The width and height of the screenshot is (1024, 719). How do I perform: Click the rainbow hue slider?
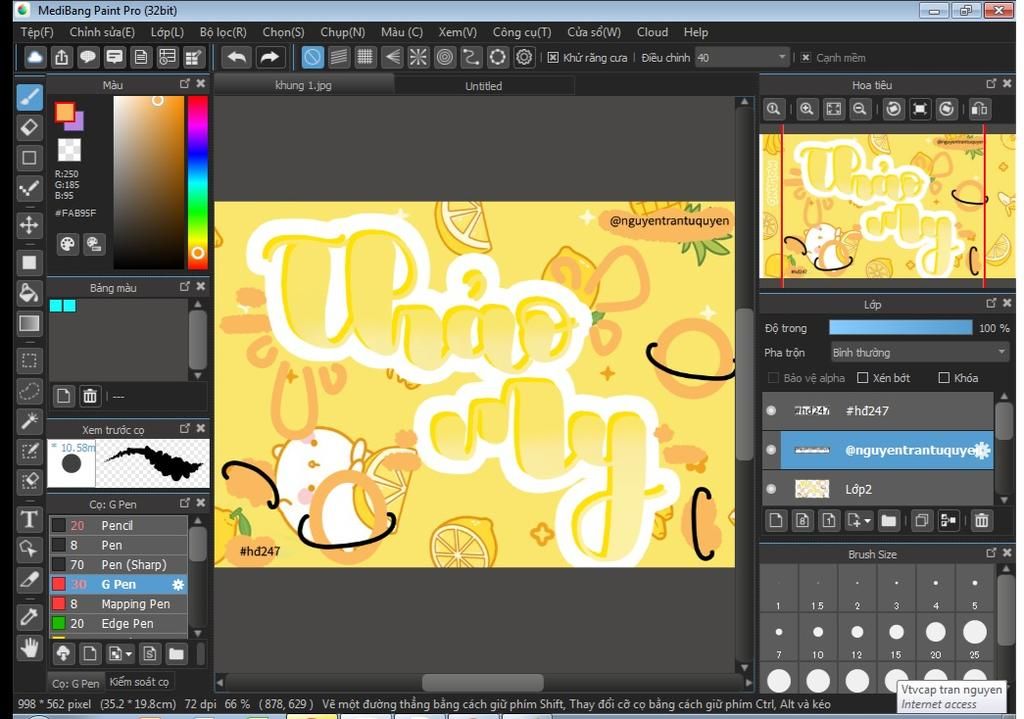197,182
